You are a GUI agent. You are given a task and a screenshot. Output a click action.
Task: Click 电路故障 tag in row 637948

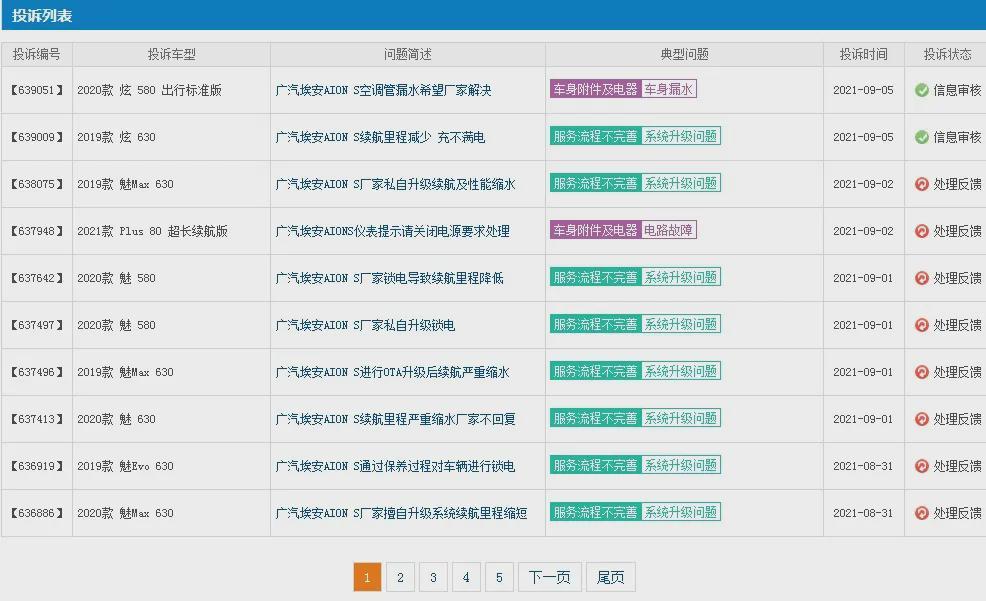668,230
